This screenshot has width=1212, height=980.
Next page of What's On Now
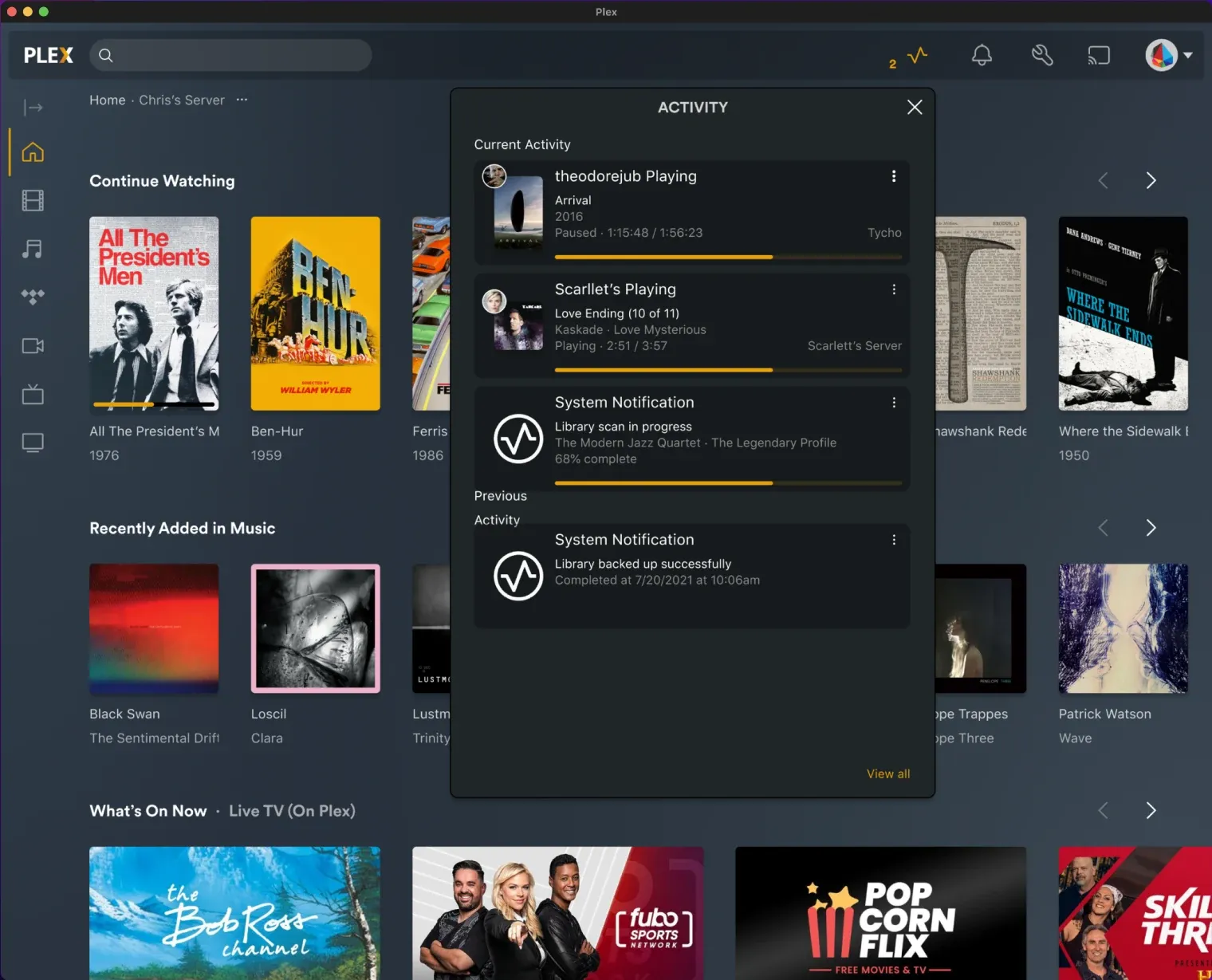tap(1151, 810)
